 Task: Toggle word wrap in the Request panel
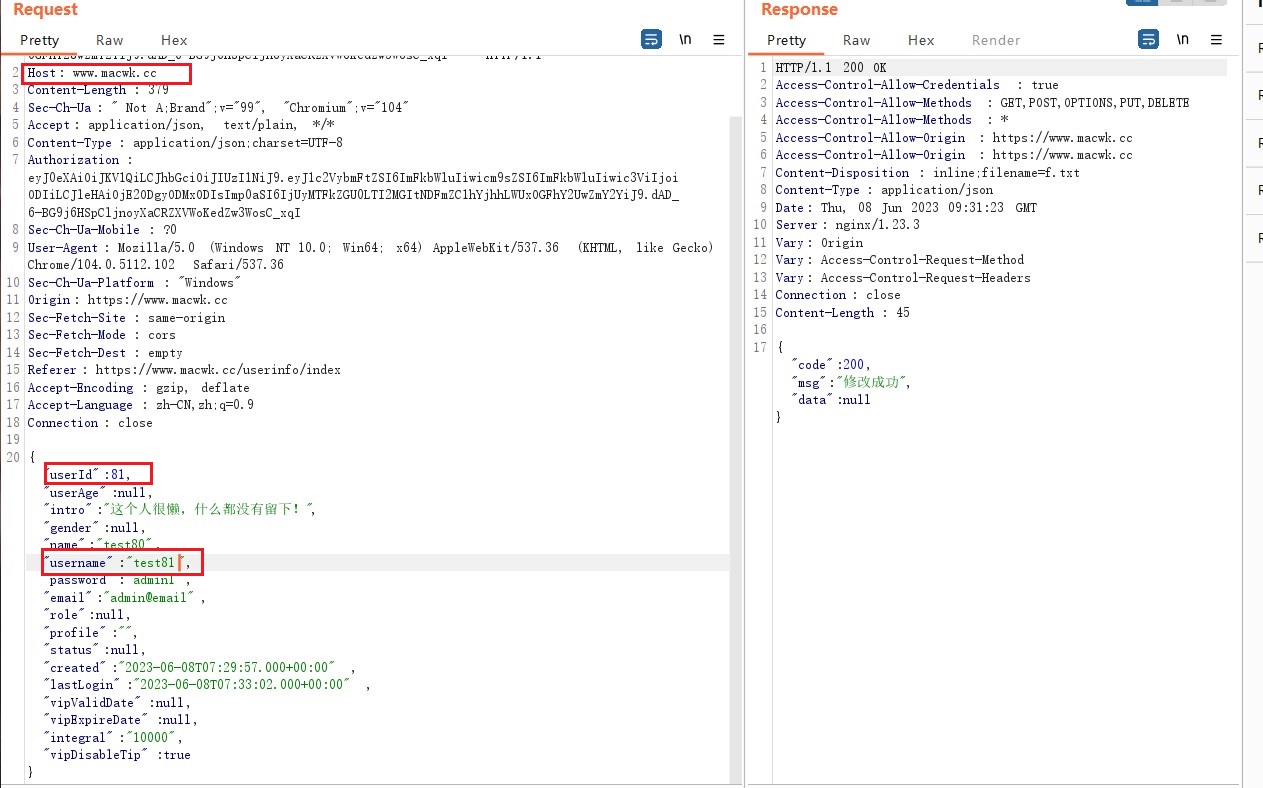pyautogui.click(x=651, y=39)
